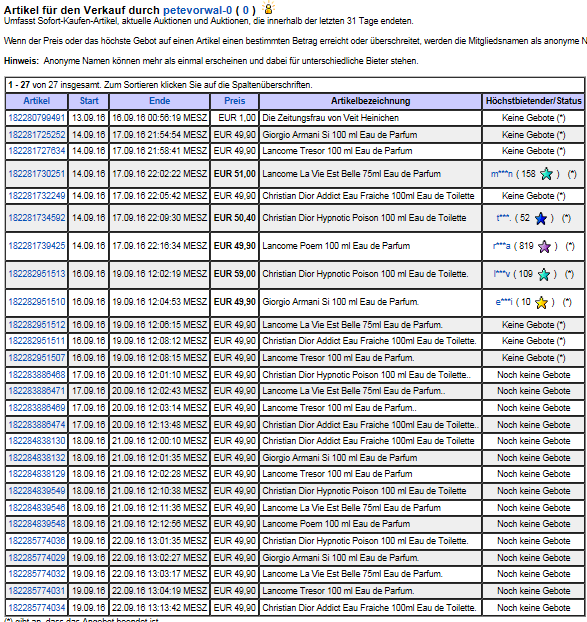Click the new-member icon beside petevorwal-0
587x622 pixels.
269,8
